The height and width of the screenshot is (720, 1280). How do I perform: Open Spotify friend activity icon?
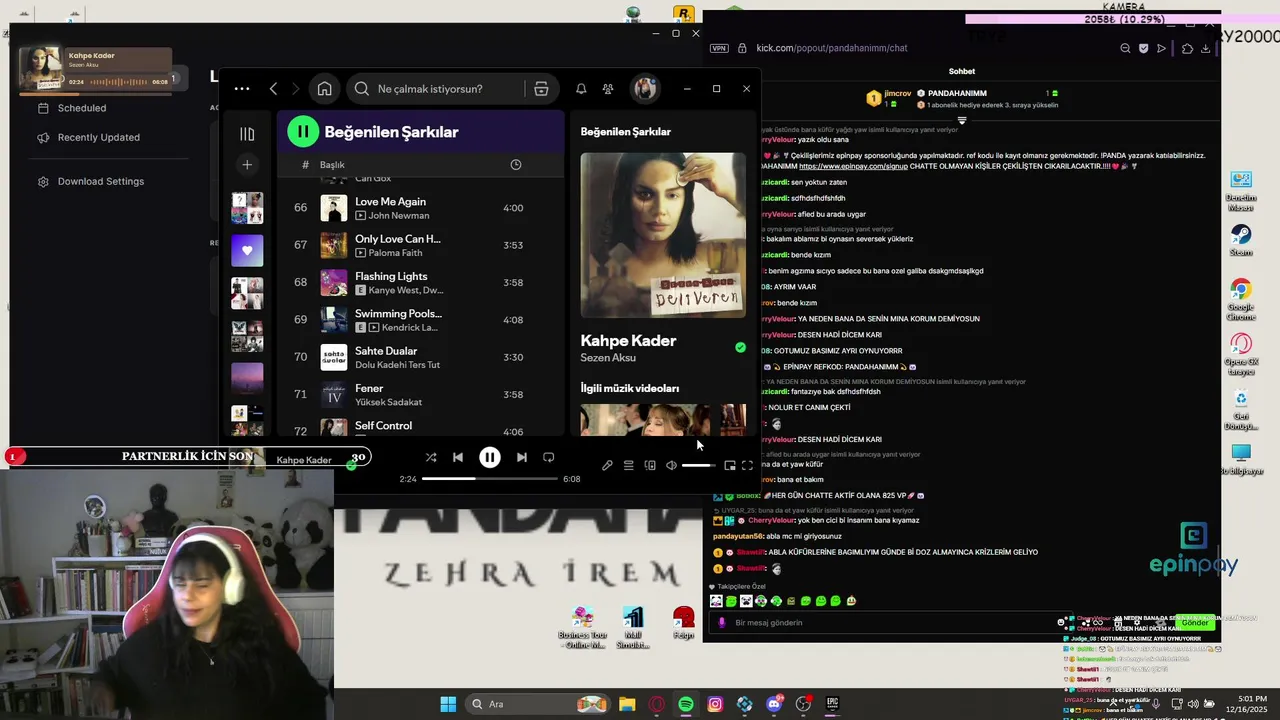pos(608,89)
